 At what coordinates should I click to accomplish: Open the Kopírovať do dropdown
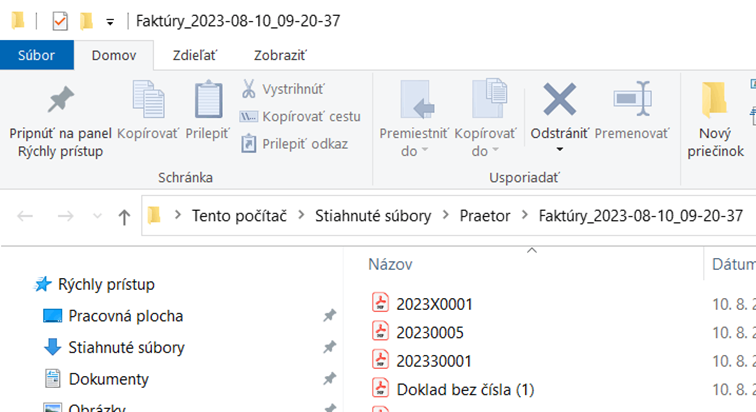(485, 142)
